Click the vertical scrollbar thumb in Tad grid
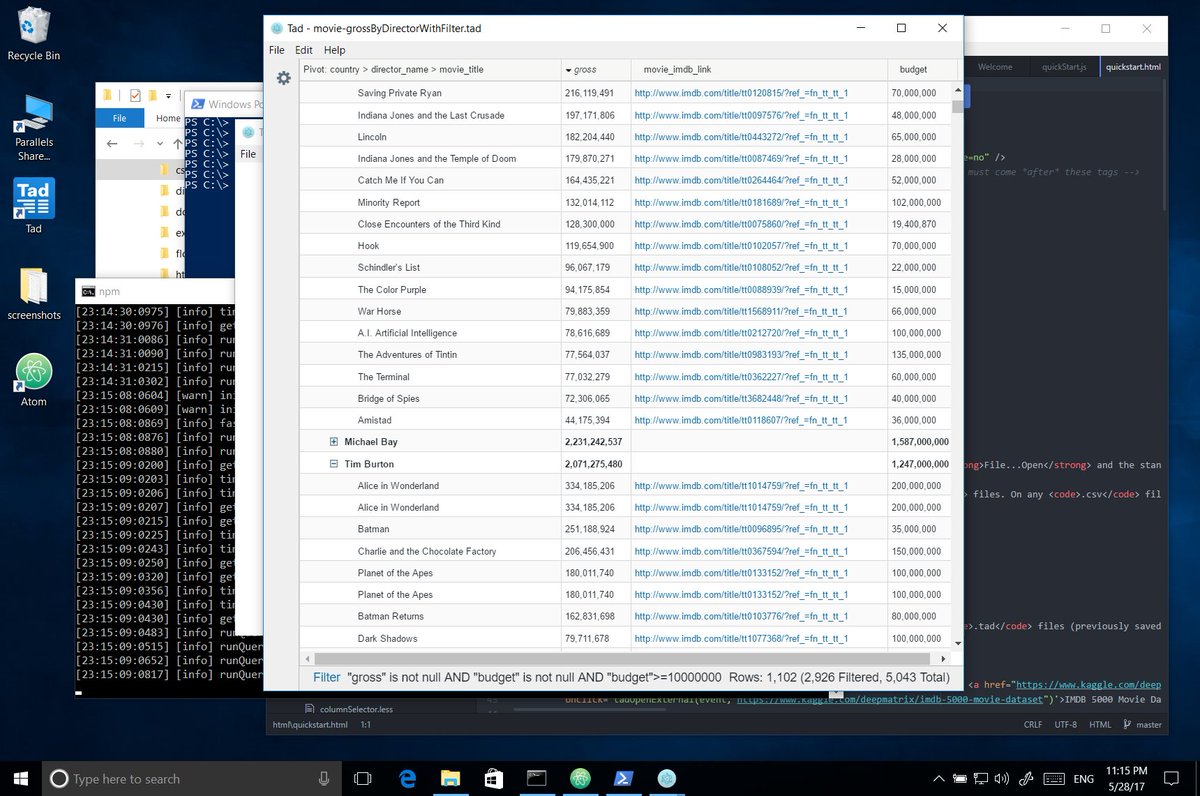 click(x=957, y=106)
